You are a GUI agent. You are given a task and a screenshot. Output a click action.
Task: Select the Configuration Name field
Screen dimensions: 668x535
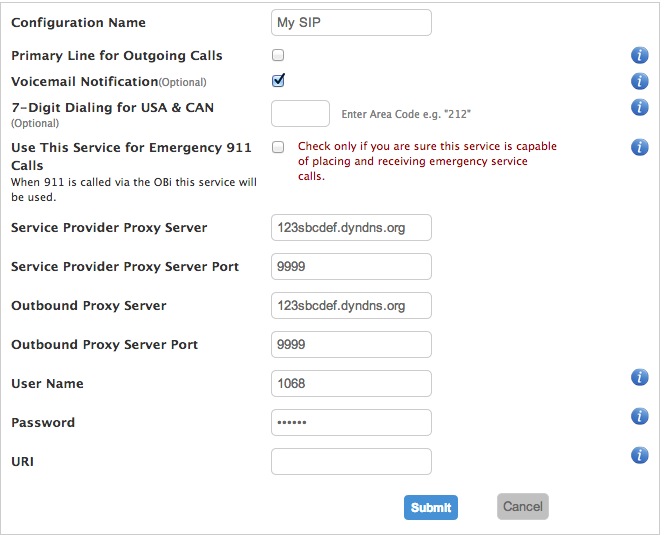tap(351, 23)
